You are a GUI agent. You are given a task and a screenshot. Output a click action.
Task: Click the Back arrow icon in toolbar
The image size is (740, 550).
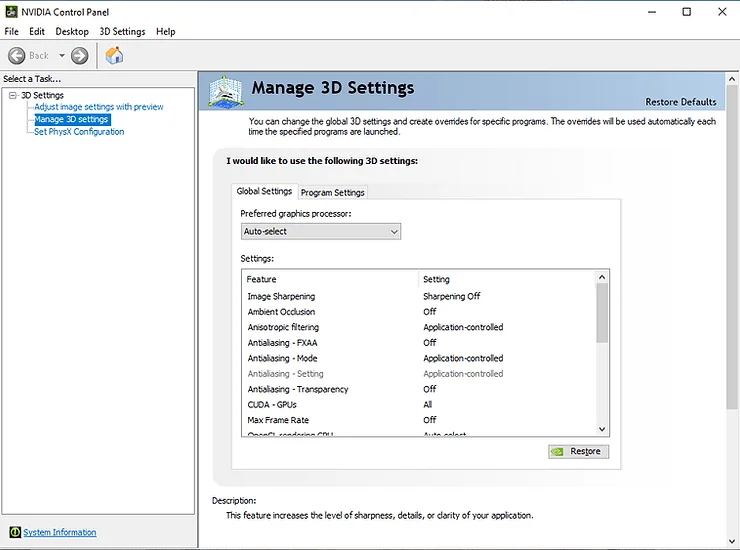pos(17,56)
